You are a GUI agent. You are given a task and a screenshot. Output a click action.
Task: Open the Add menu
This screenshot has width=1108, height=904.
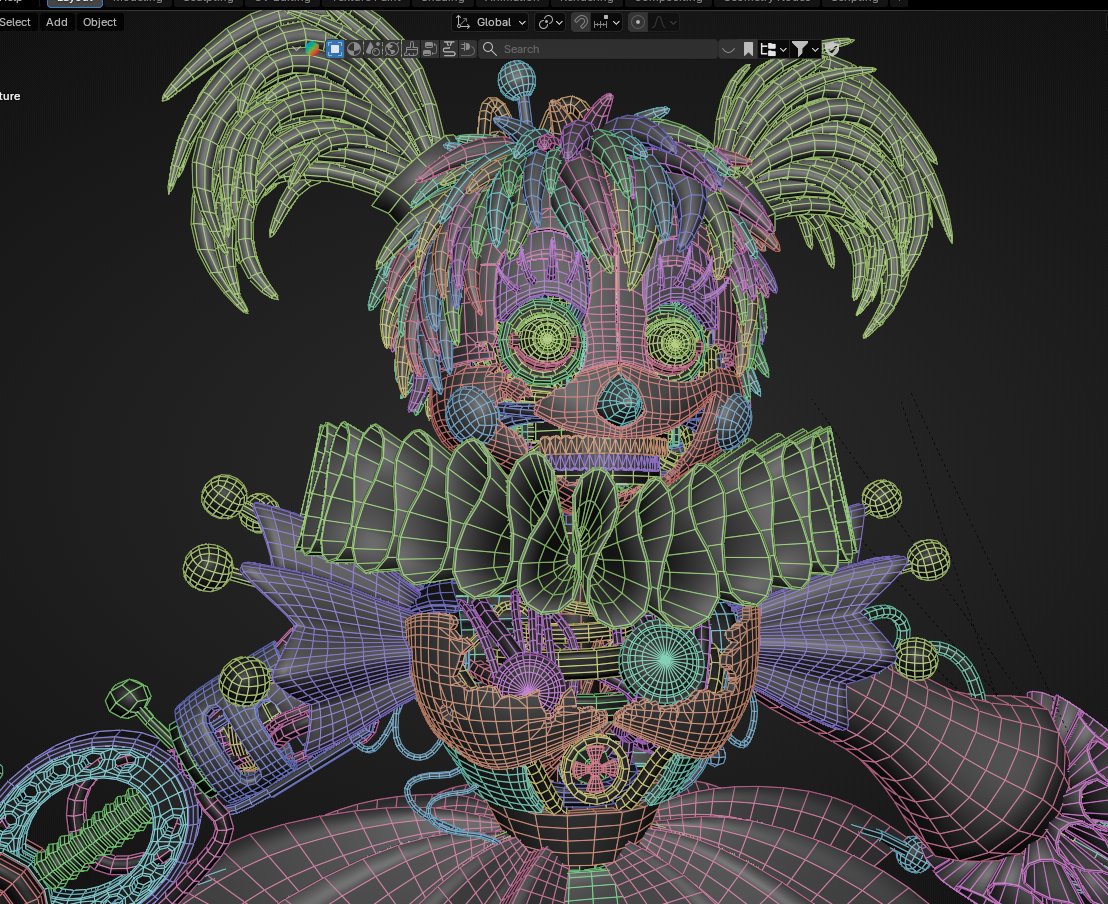(x=57, y=22)
